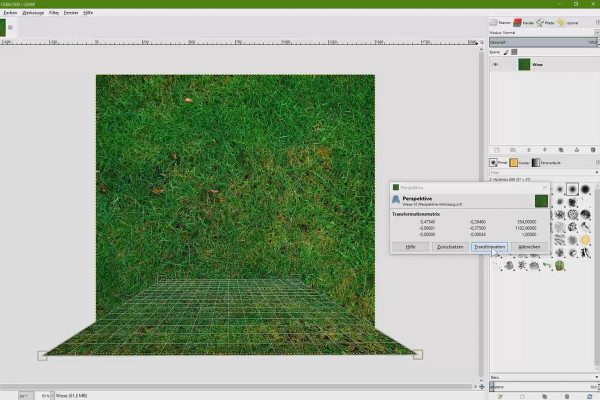Switch to the Pfade tab
The width and height of the screenshot is (600, 400).
[545, 23]
